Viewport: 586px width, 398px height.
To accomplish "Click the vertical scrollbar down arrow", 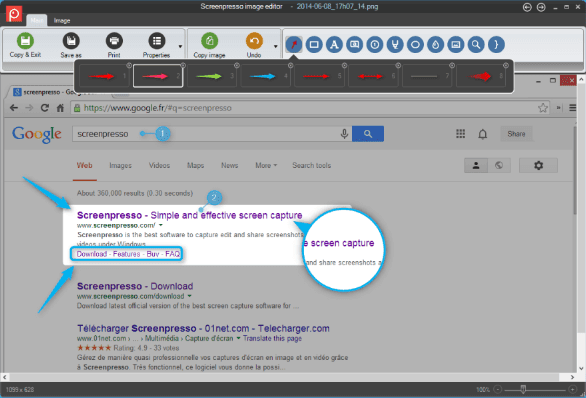I will [x=581, y=368].
